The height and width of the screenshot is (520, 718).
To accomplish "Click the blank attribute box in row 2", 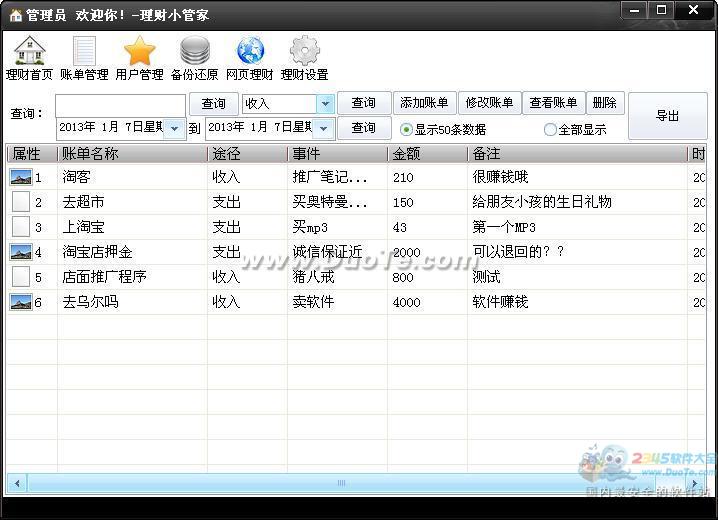I will point(21,202).
